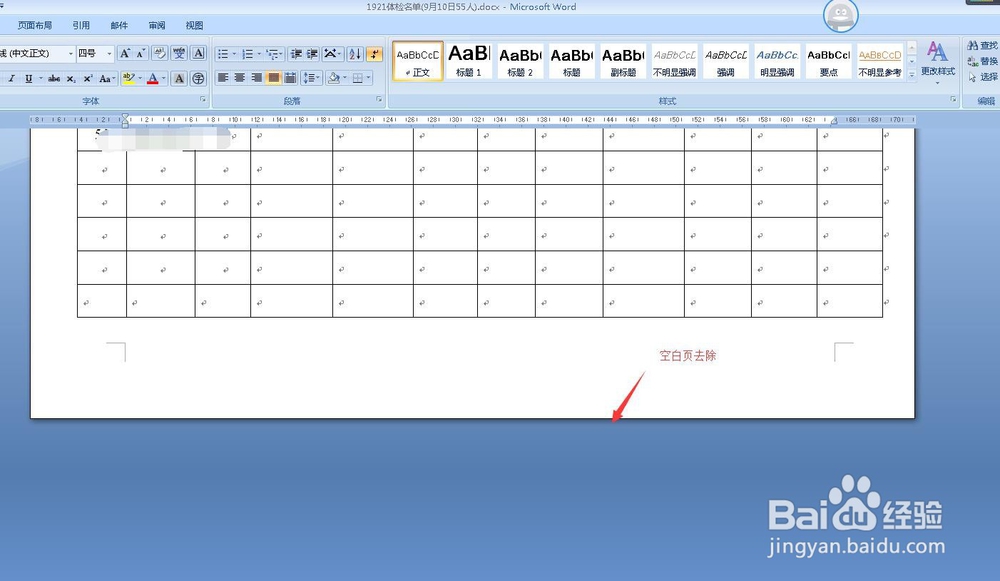Apply the 正文 style
Screen dimensions: 1000x581
418,61
